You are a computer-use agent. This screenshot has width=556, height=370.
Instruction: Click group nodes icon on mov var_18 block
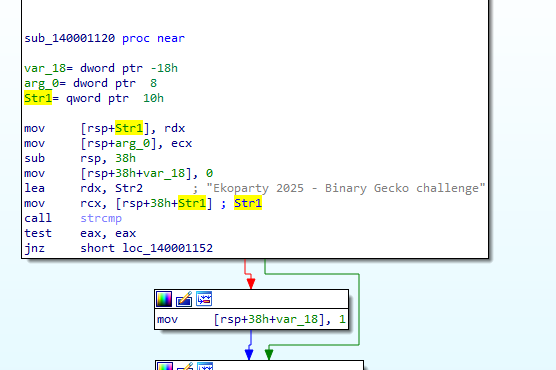click(x=204, y=299)
